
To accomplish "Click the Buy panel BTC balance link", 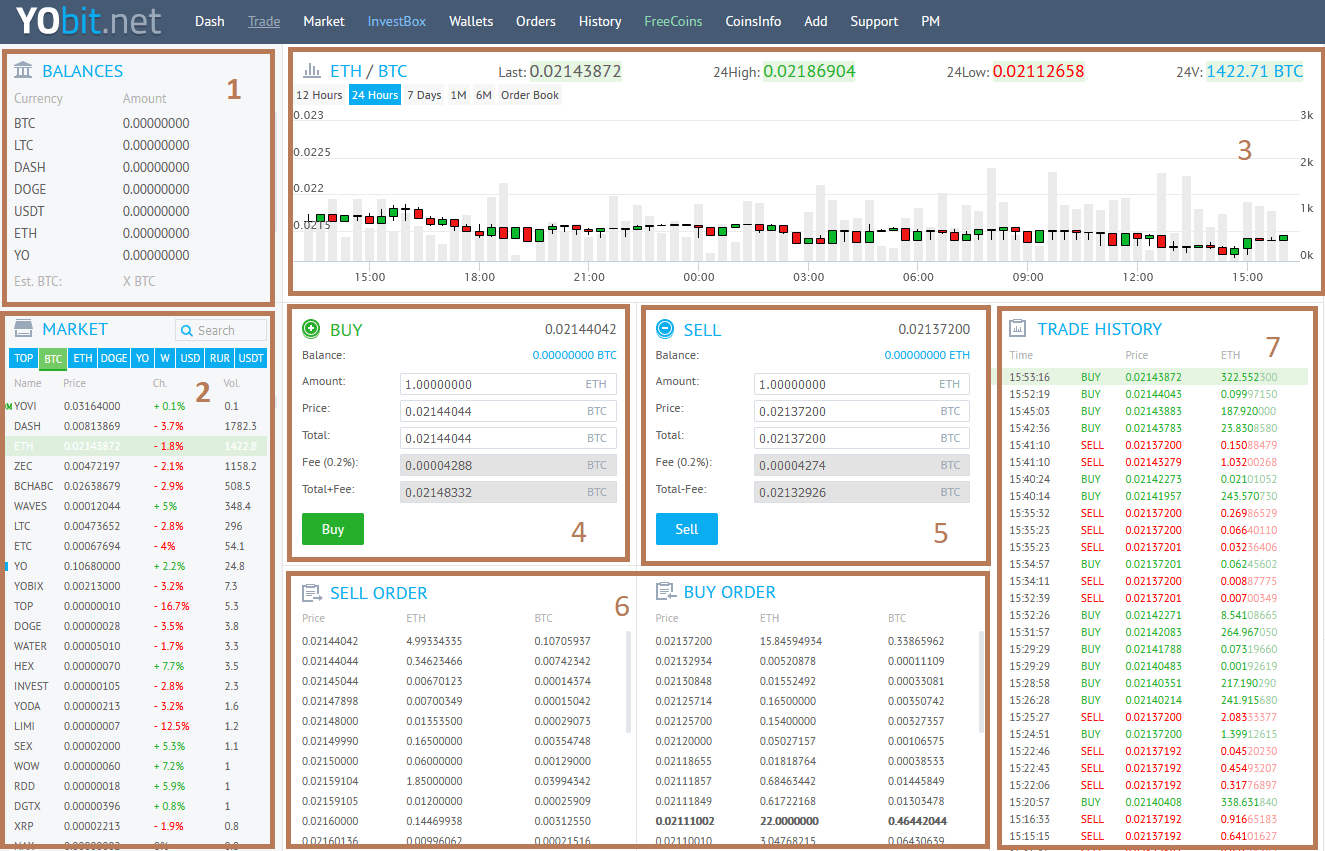I will (x=575, y=355).
